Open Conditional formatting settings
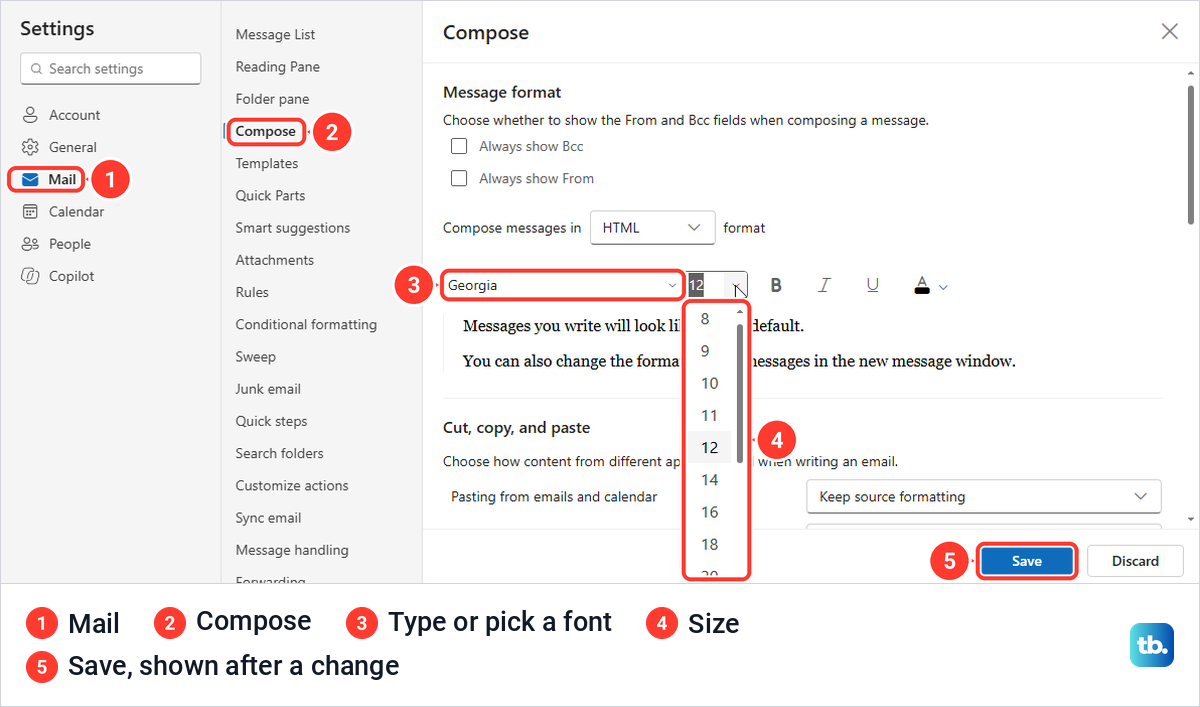Viewport: 1200px width, 707px height. (306, 325)
